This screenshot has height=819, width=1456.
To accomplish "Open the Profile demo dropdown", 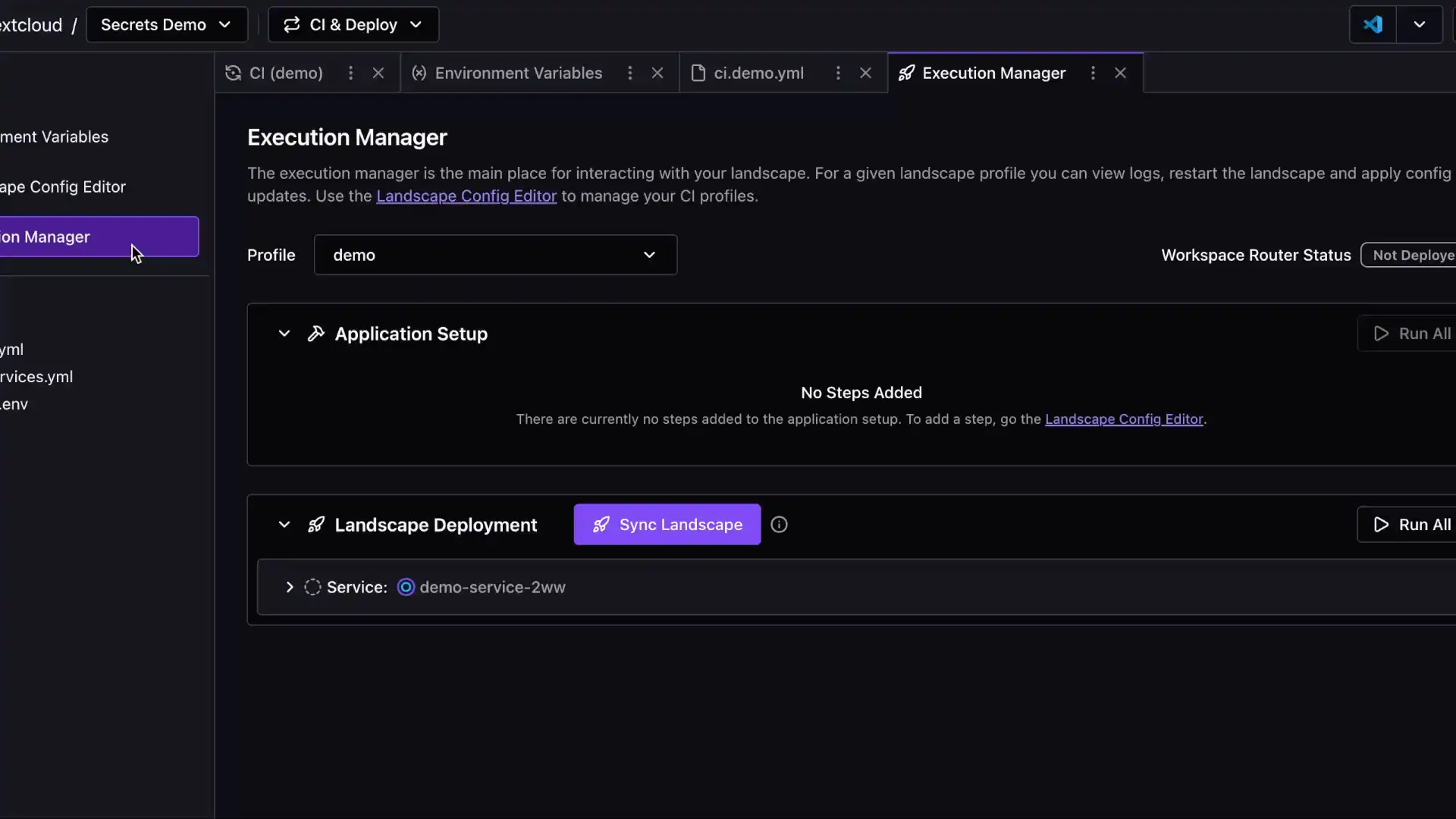I will 495,255.
